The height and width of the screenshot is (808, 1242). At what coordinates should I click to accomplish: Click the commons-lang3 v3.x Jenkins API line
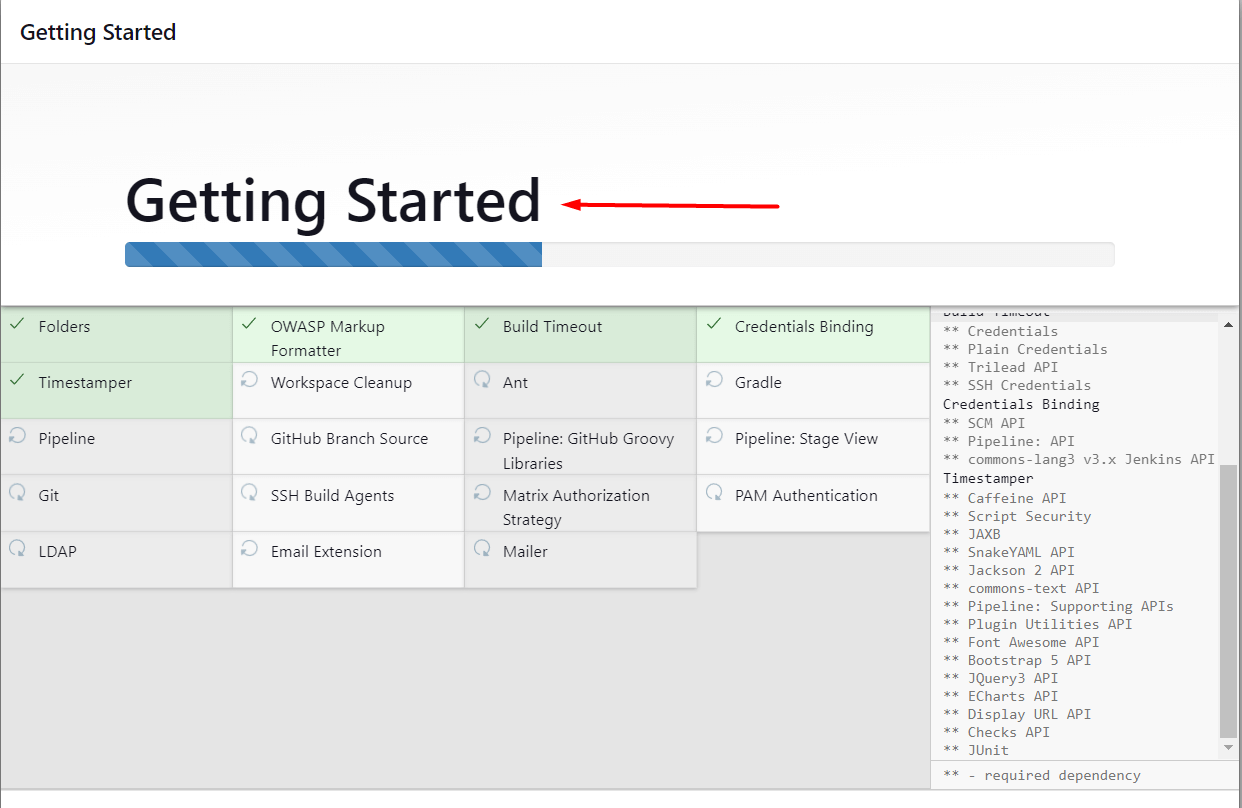pos(1079,460)
